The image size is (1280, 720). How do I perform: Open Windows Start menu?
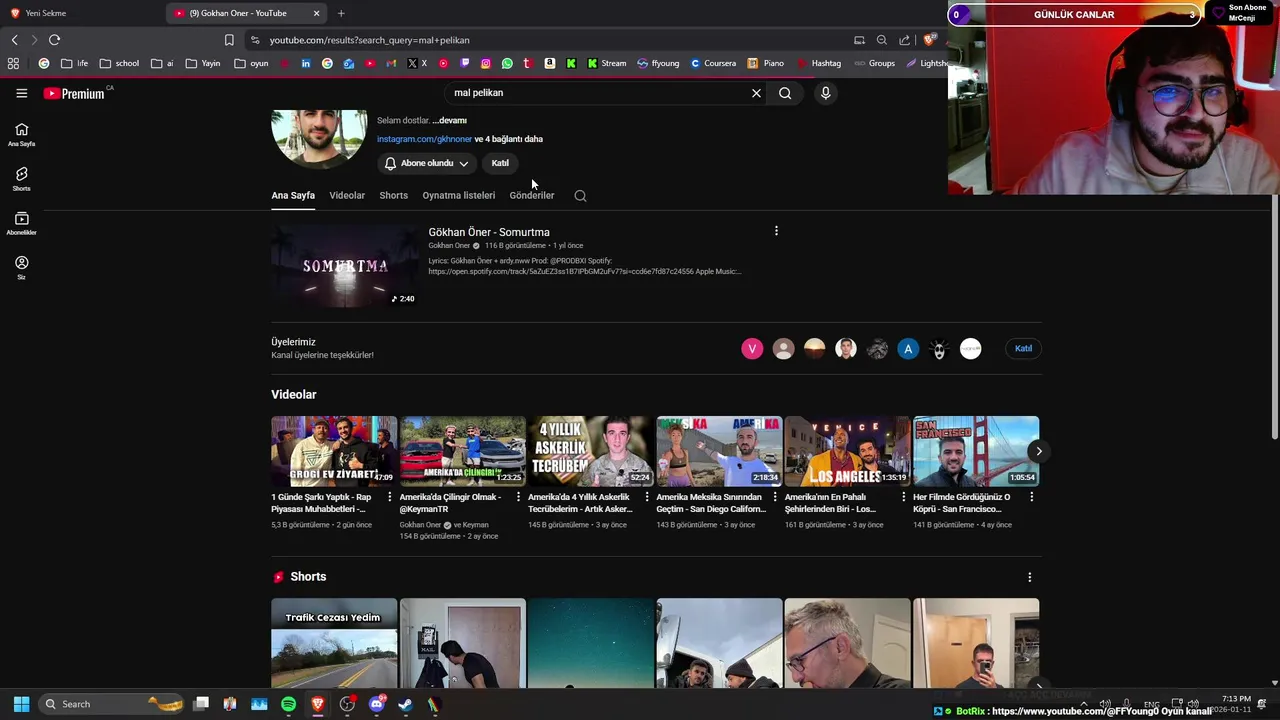pos(21,704)
